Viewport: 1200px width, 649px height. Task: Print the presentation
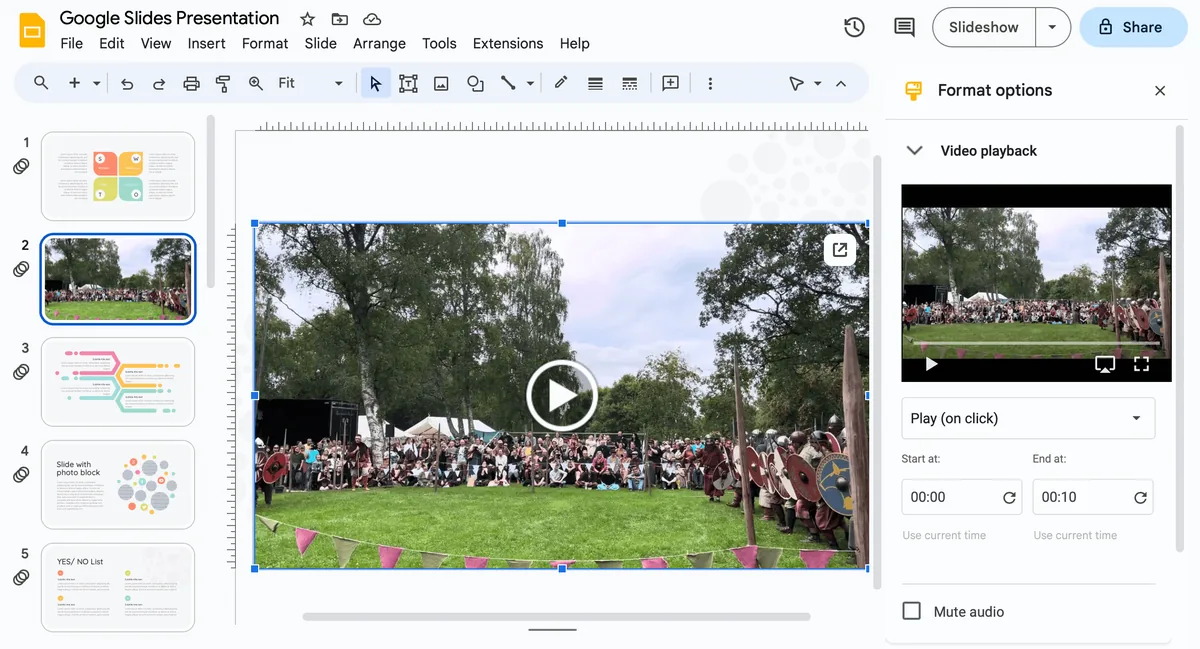[x=191, y=83]
